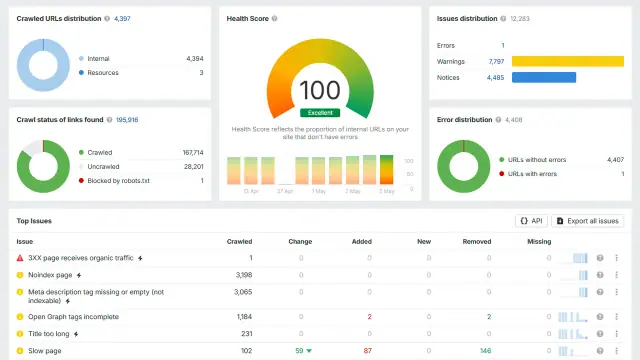Sort by Change column header
Image resolution: width=640 pixels, height=360 pixels.
coord(300,242)
